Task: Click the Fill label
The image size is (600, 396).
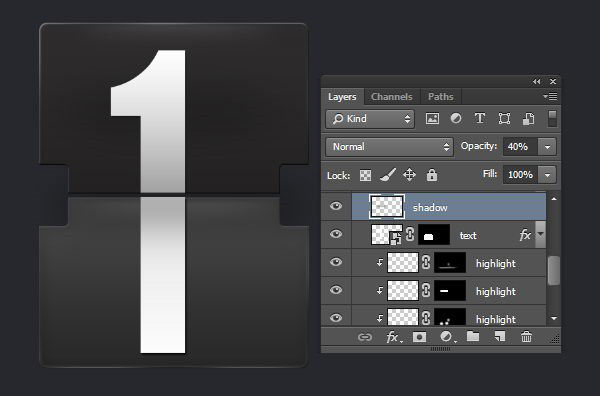Action: (x=490, y=174)
